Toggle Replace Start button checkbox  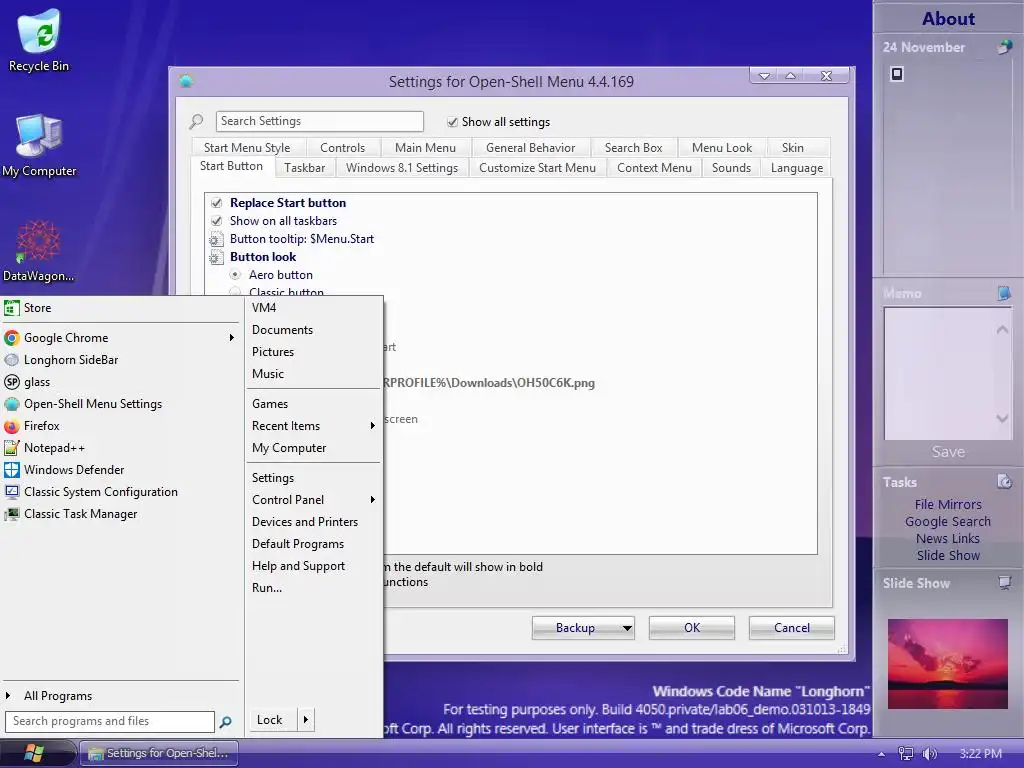[x=216, y=203]
